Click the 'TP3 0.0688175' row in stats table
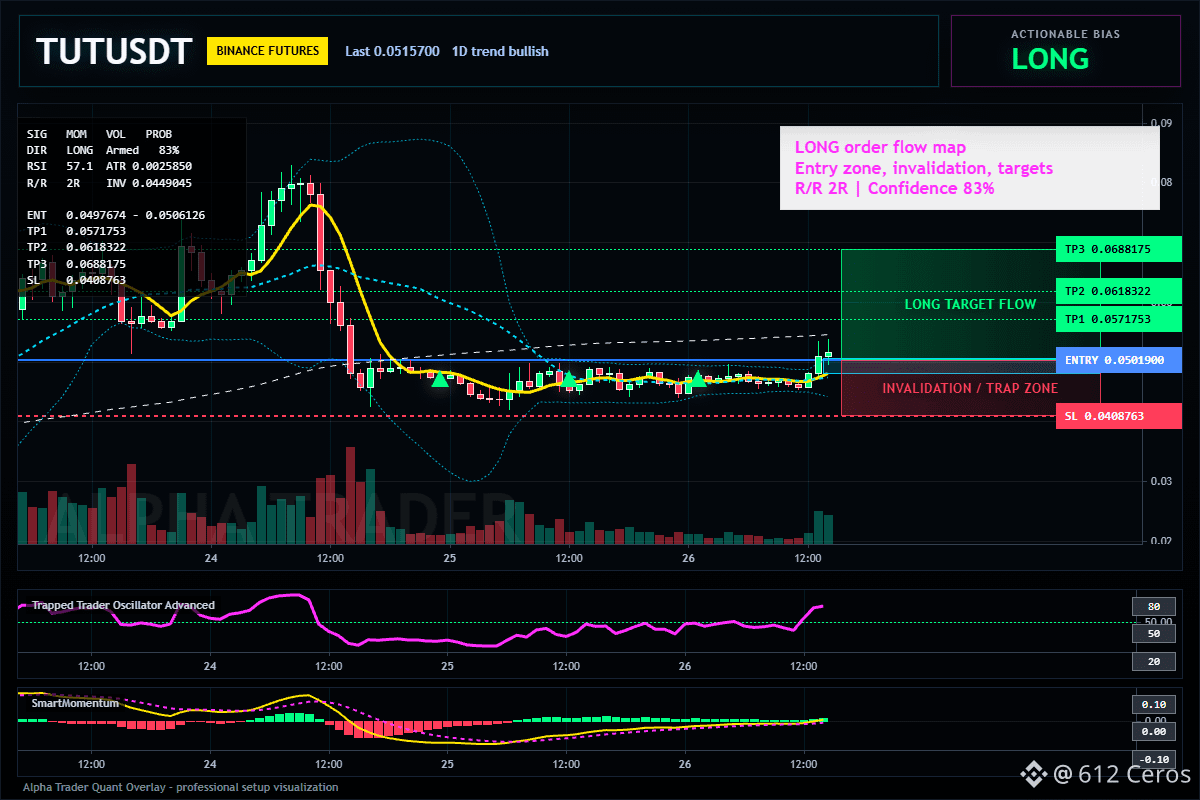This screenshot has width=1200, height=800. (76, 264)
